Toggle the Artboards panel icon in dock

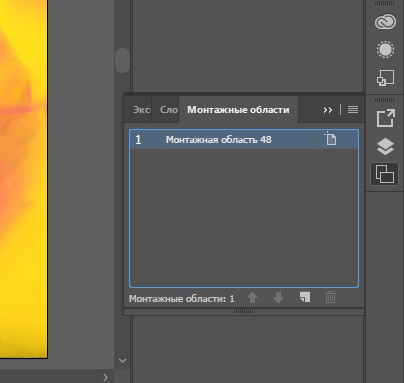(385, 174)
